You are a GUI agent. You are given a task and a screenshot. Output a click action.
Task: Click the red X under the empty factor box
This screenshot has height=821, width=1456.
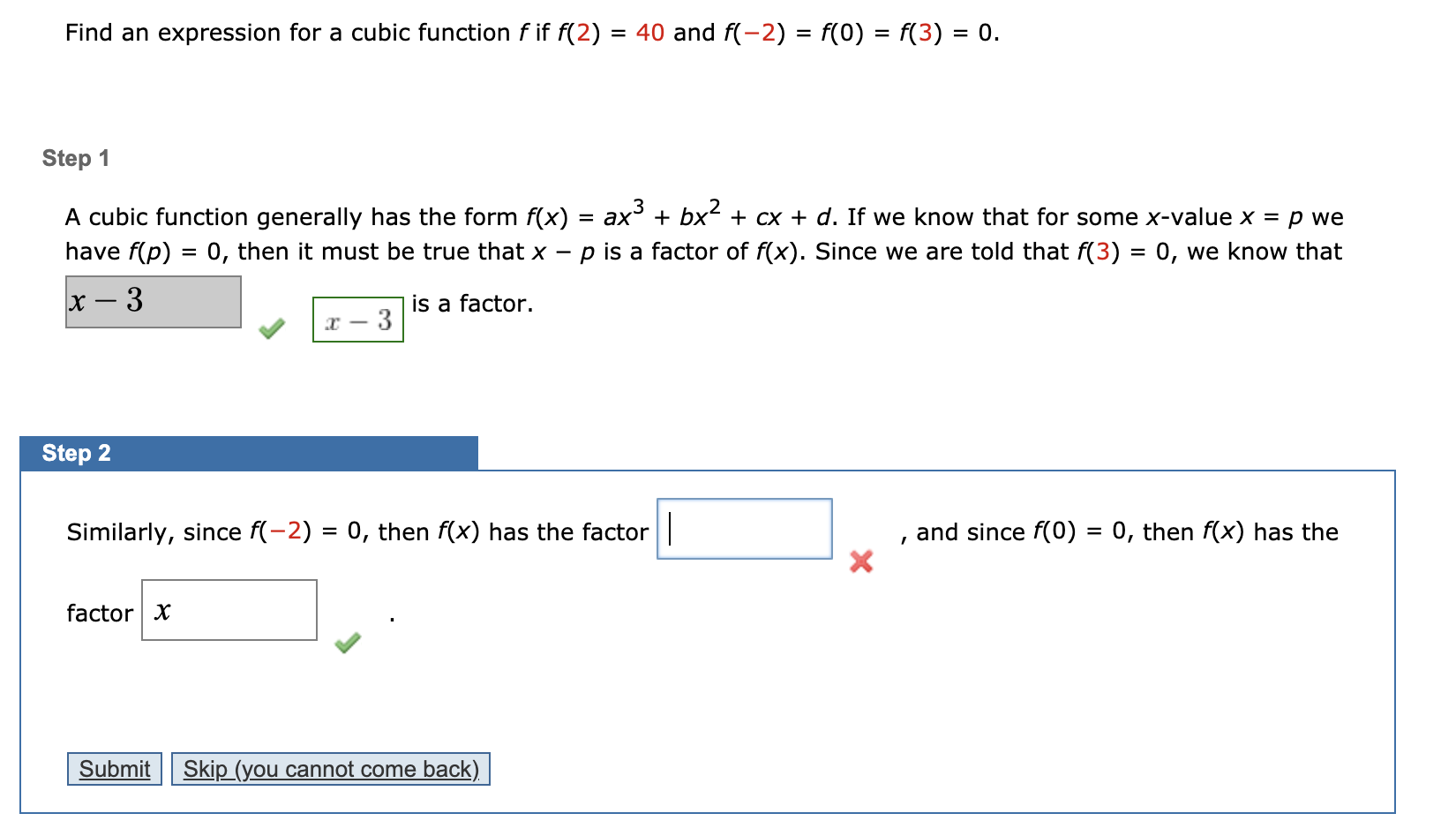[x=860, y=561]
